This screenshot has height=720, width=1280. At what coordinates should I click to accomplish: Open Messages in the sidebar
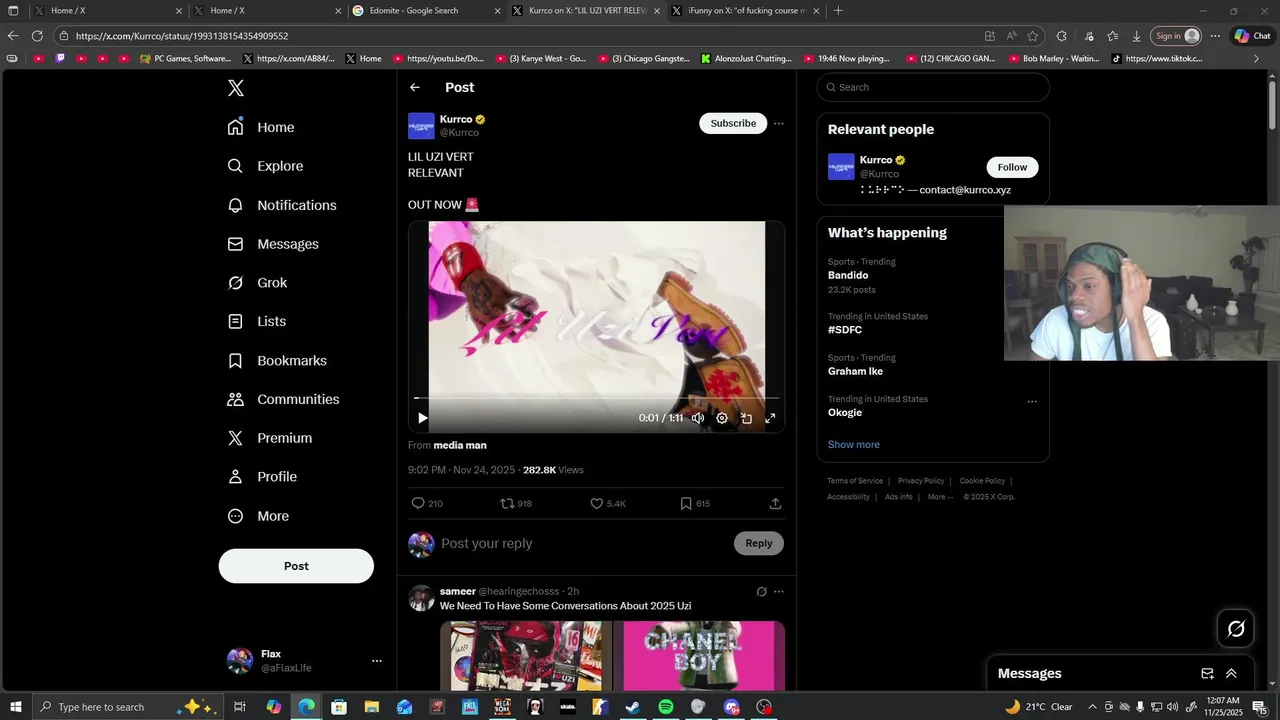click(273, 244)
